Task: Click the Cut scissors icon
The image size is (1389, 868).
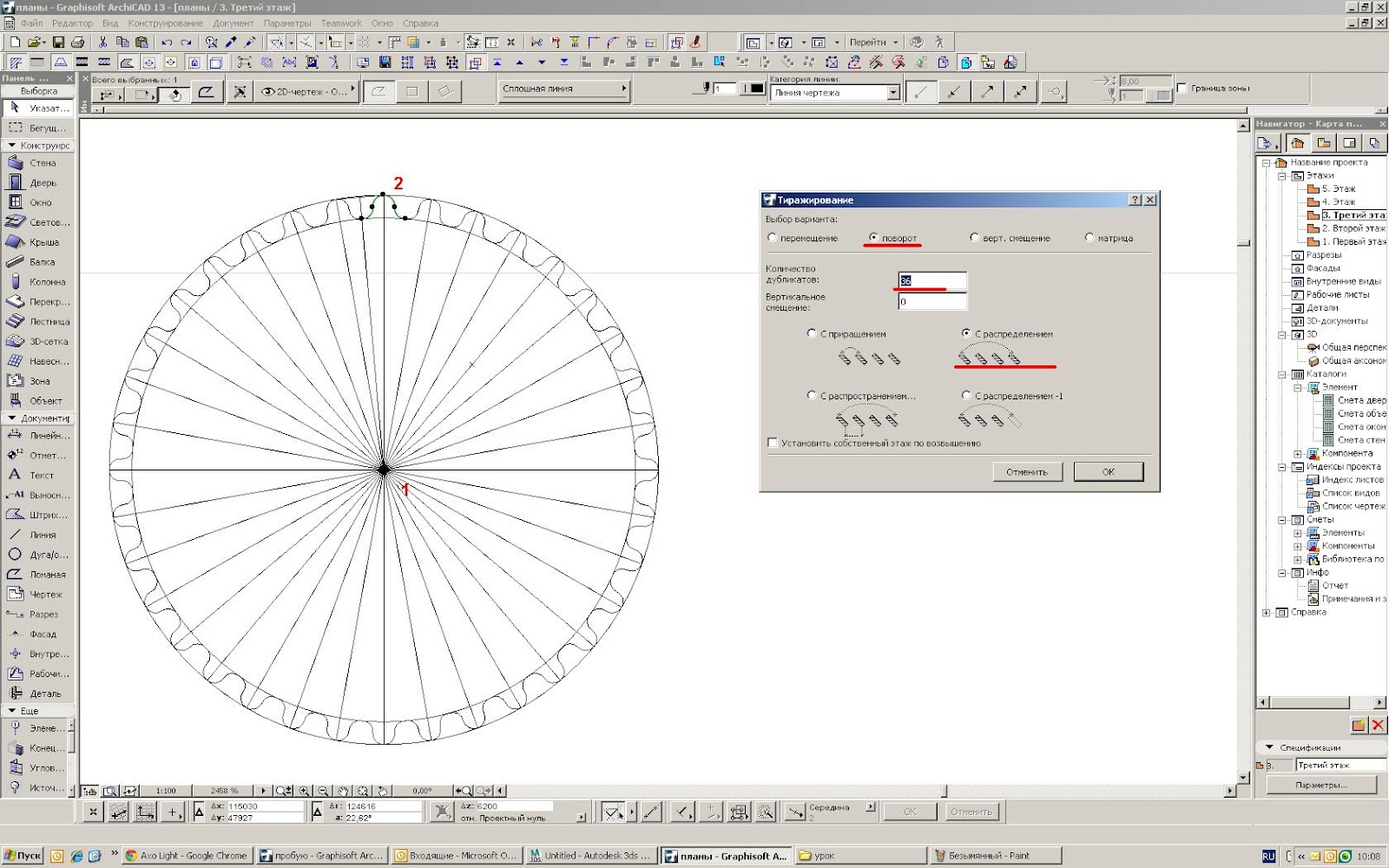Action: click(x=102, y=42)
